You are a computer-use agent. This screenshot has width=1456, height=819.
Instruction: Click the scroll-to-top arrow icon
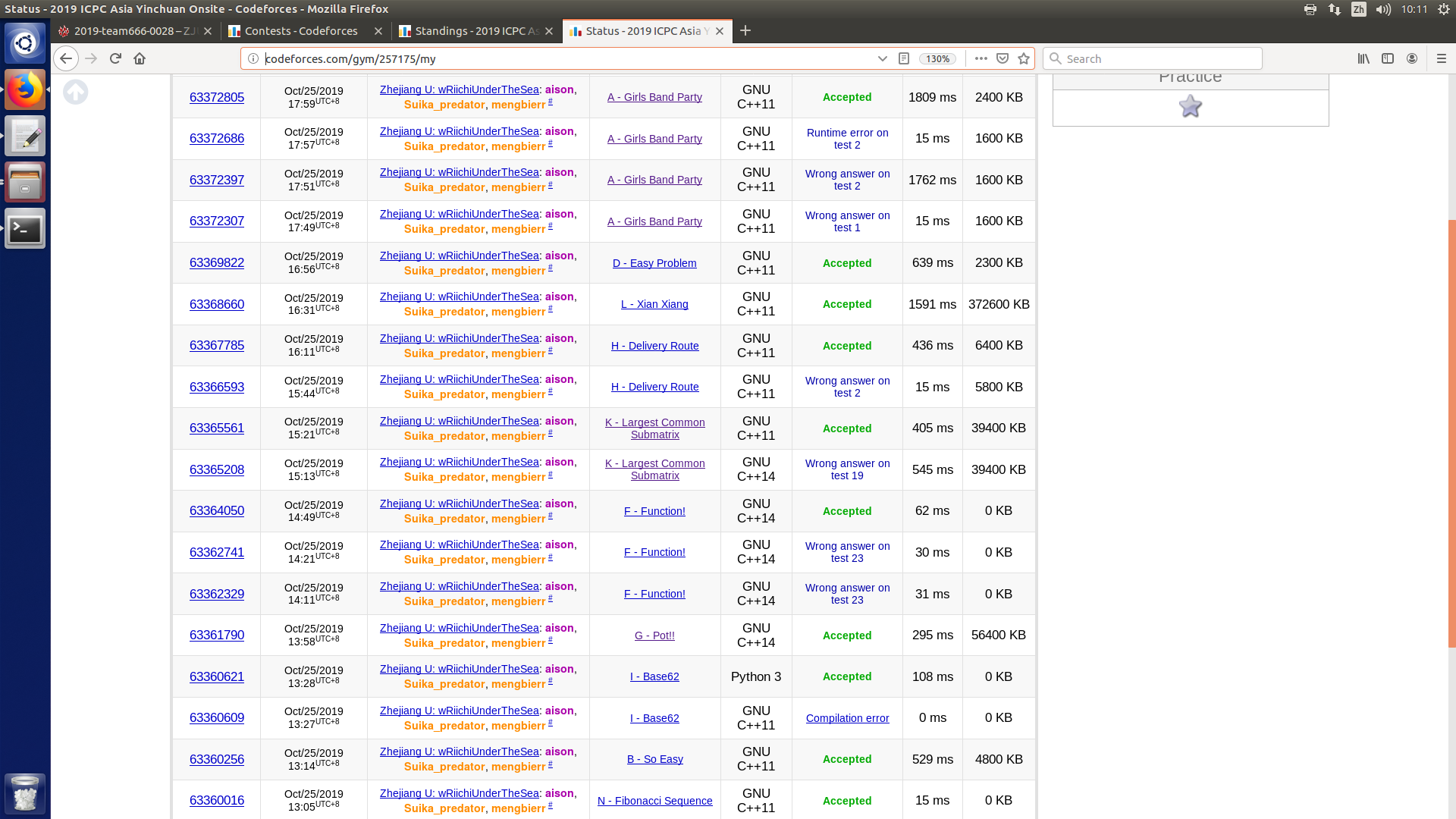click(75, 93)
